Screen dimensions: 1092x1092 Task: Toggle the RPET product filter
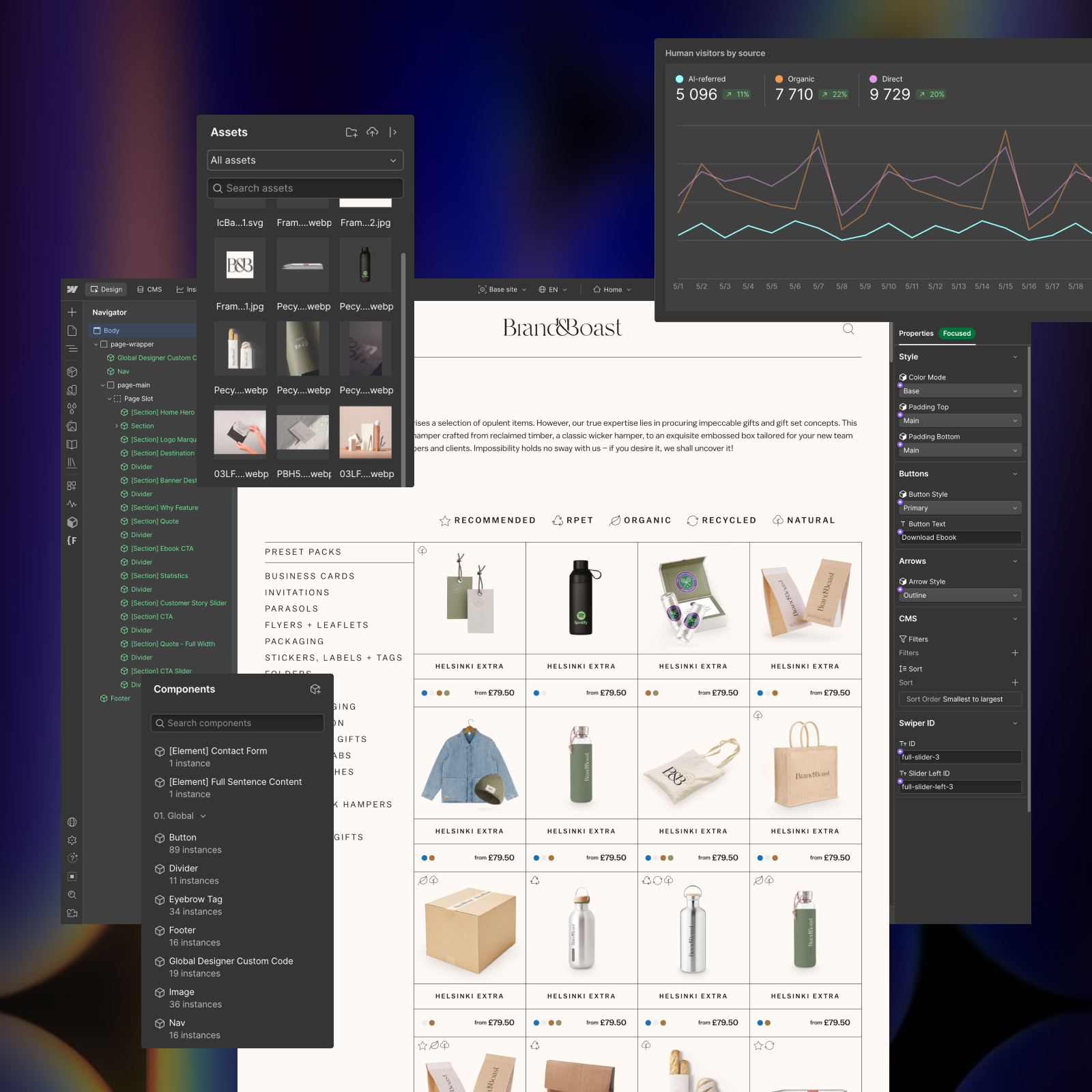tap(572, 521)
